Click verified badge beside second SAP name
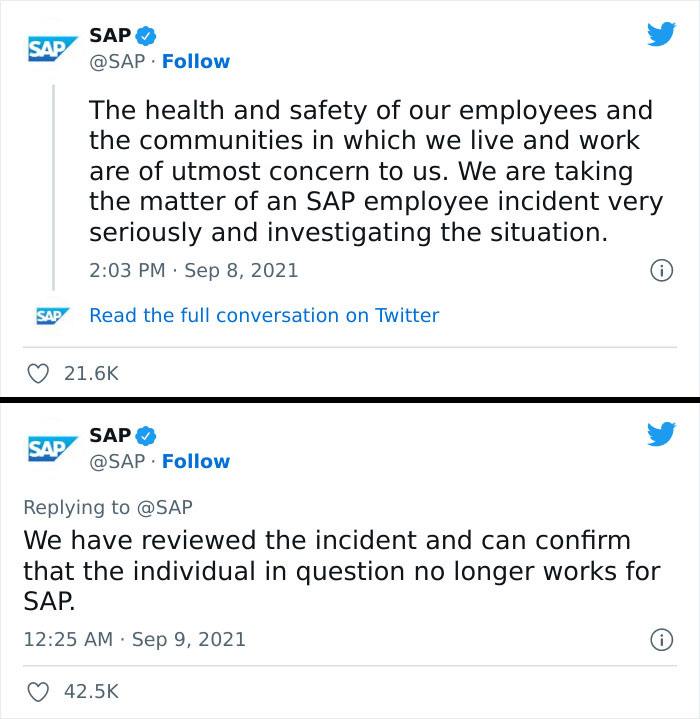The width and height of the screenshot is (700, 719). click(146, 435)
